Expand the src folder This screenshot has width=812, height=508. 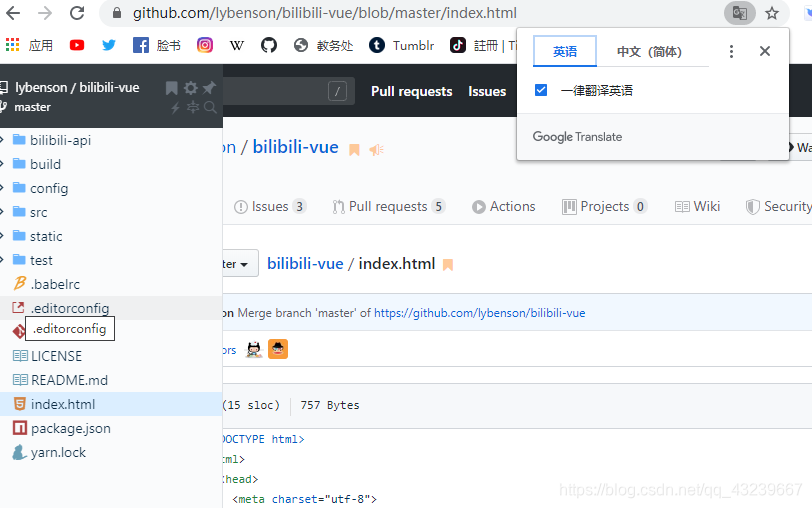(2, 212)
